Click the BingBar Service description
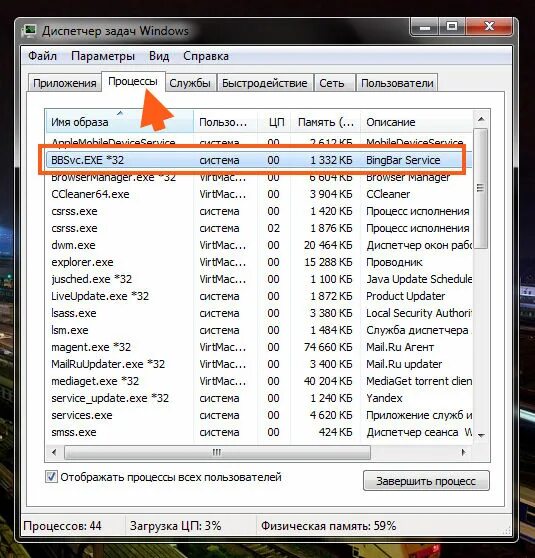This screenshot has width=535, height=558. click(403, 160)
